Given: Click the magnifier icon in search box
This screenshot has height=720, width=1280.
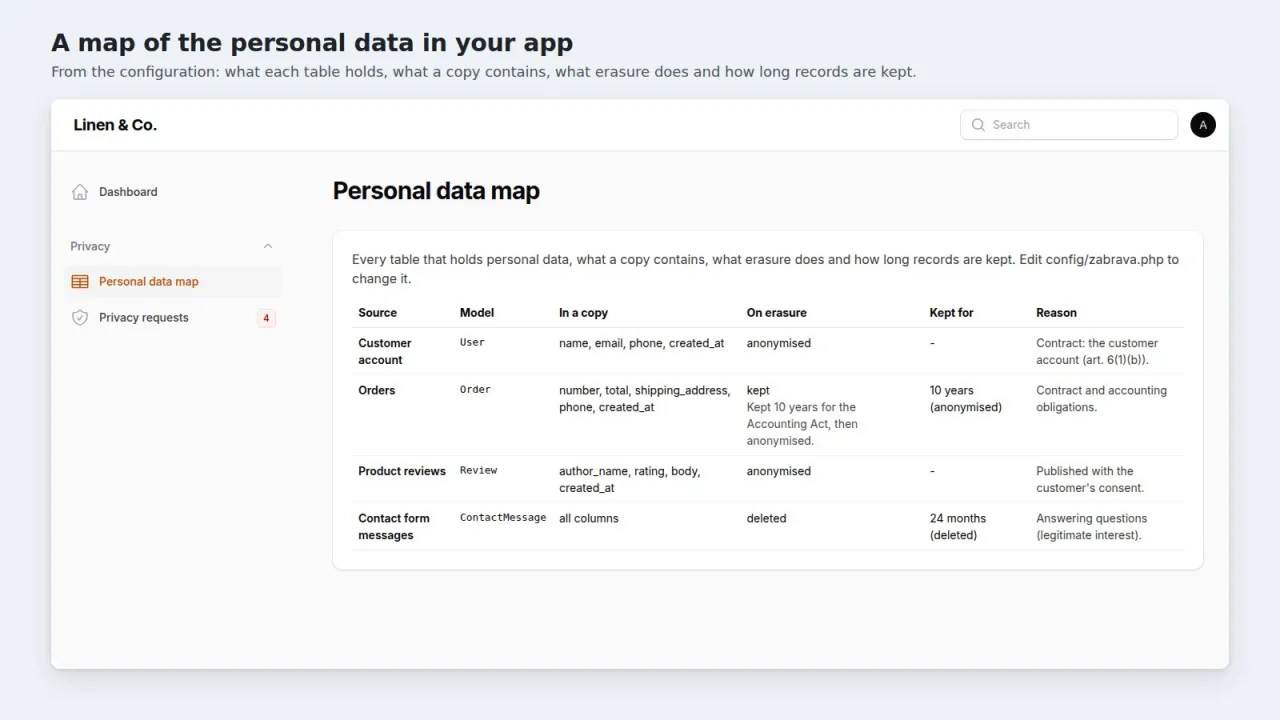Looking at the screenshot, I should tap(978, 125).
